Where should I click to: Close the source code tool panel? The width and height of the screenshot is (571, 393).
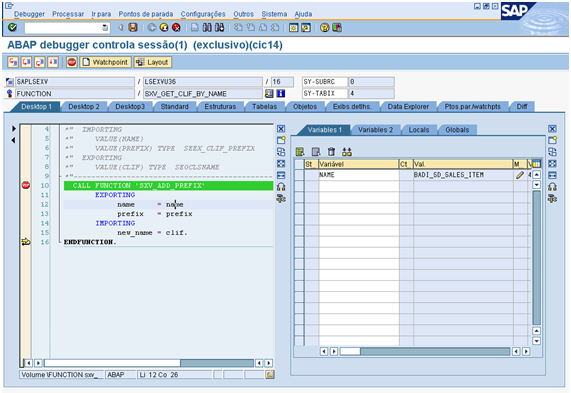pyautogui.click(x=281, y=129)
